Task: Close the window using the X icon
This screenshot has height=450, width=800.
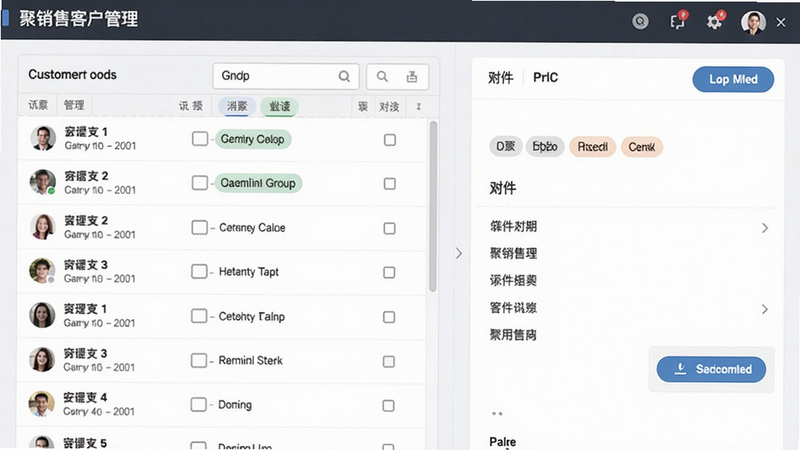Action: point(781,22)
